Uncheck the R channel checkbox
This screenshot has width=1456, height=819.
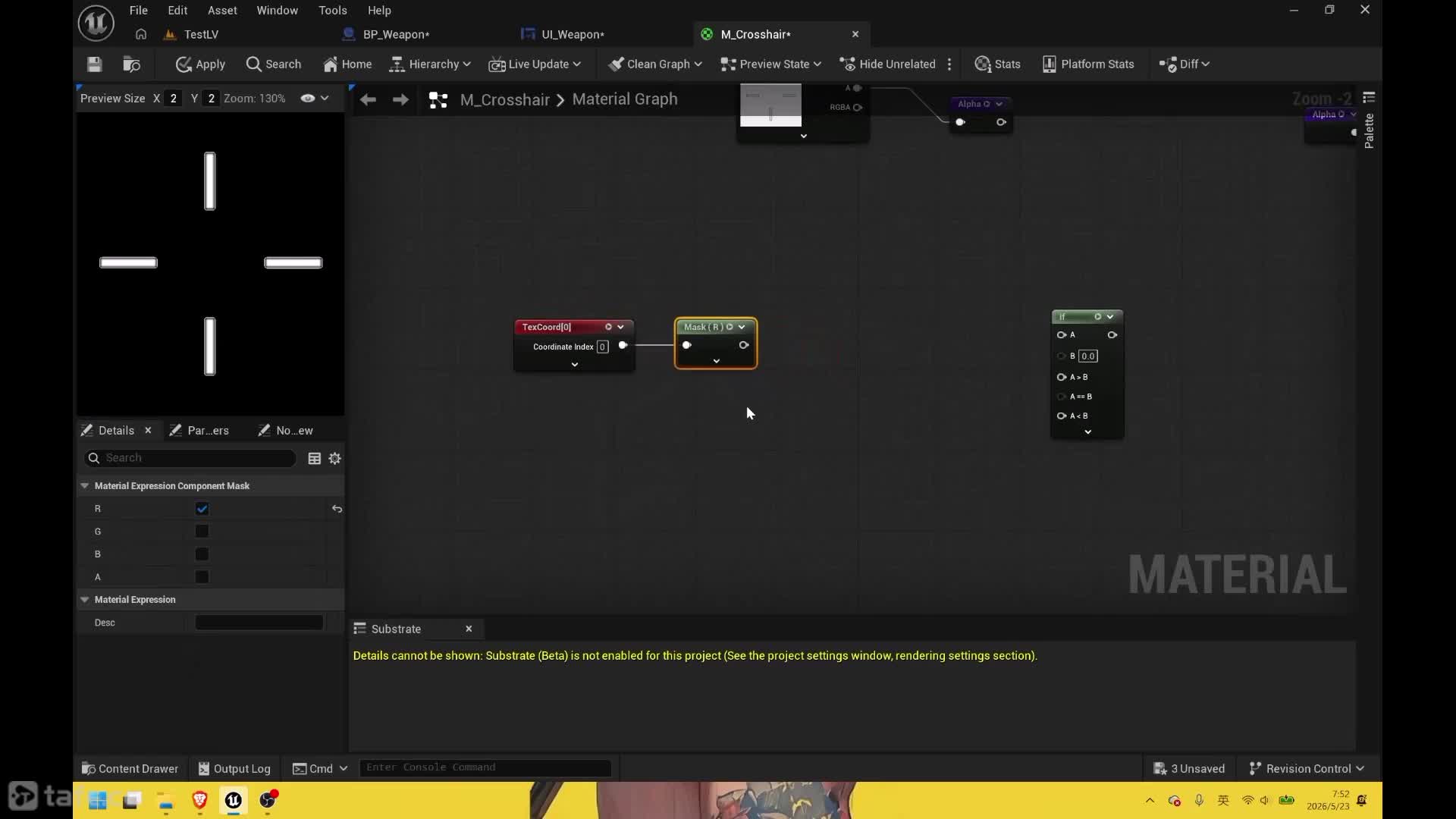[202, 509]
